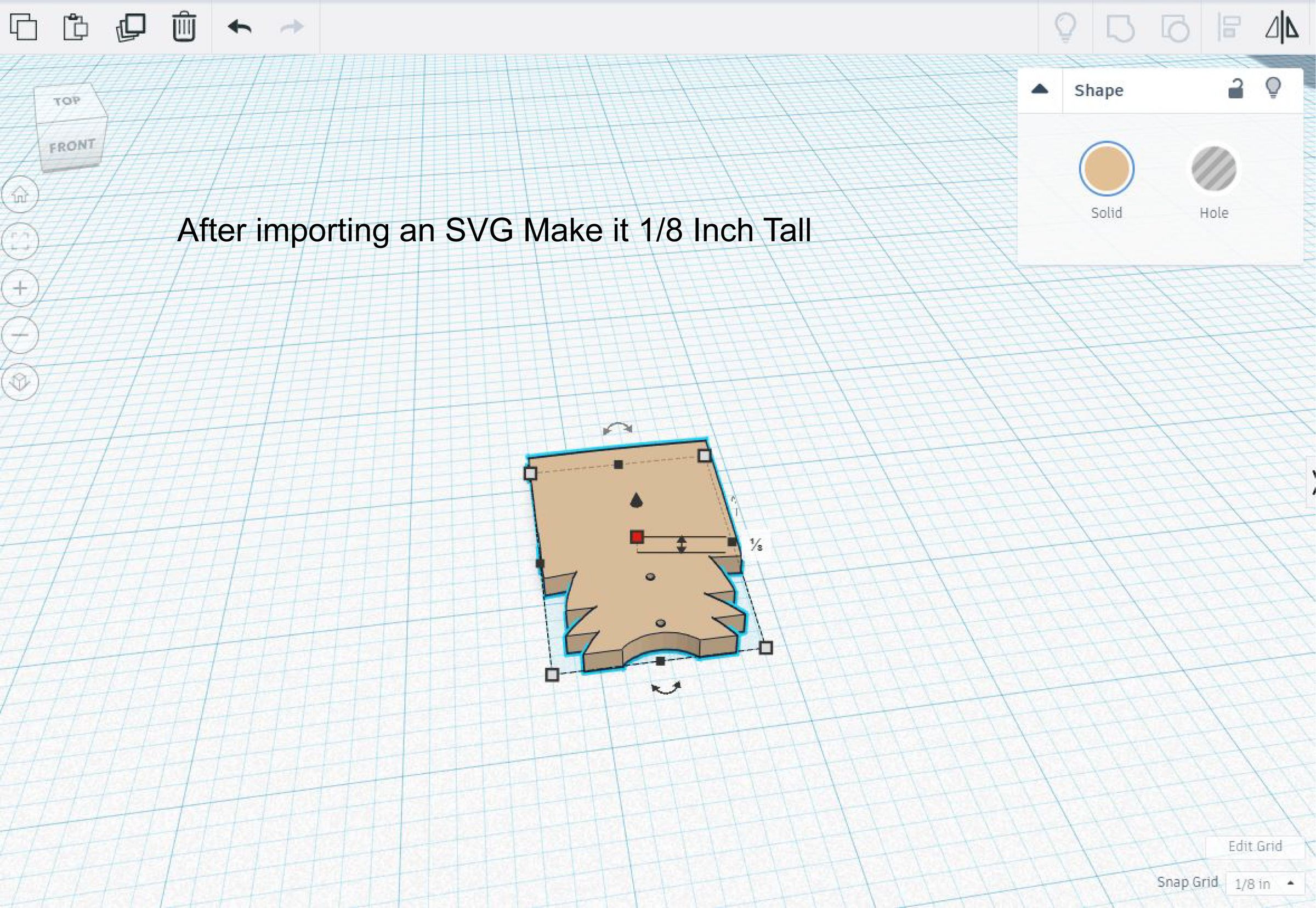Screen dimensions: 1316x908
Task: Delete selection with trash icon
Action: coord(184,27)
